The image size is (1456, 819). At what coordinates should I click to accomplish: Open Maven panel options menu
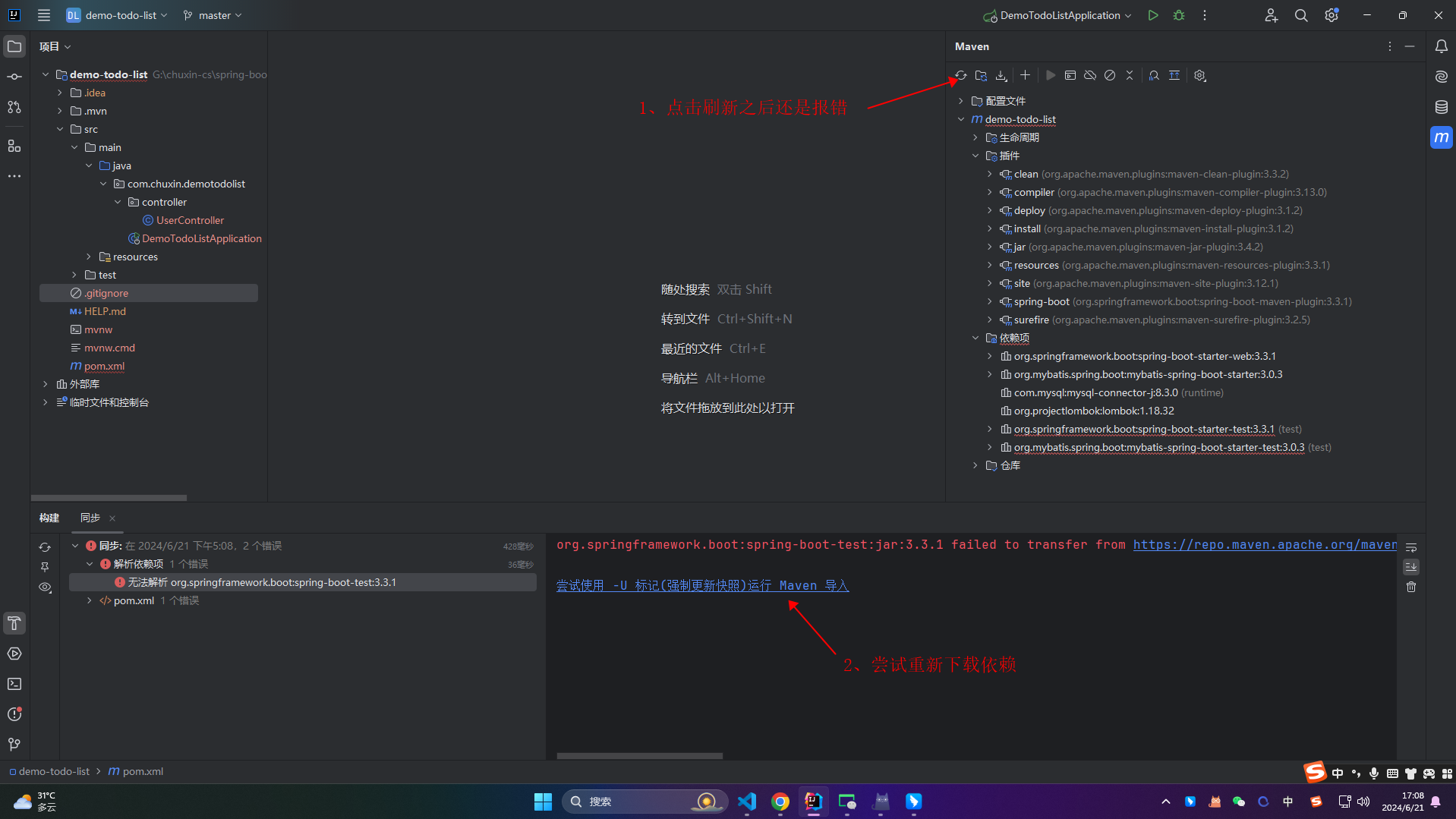[1390, 46]
